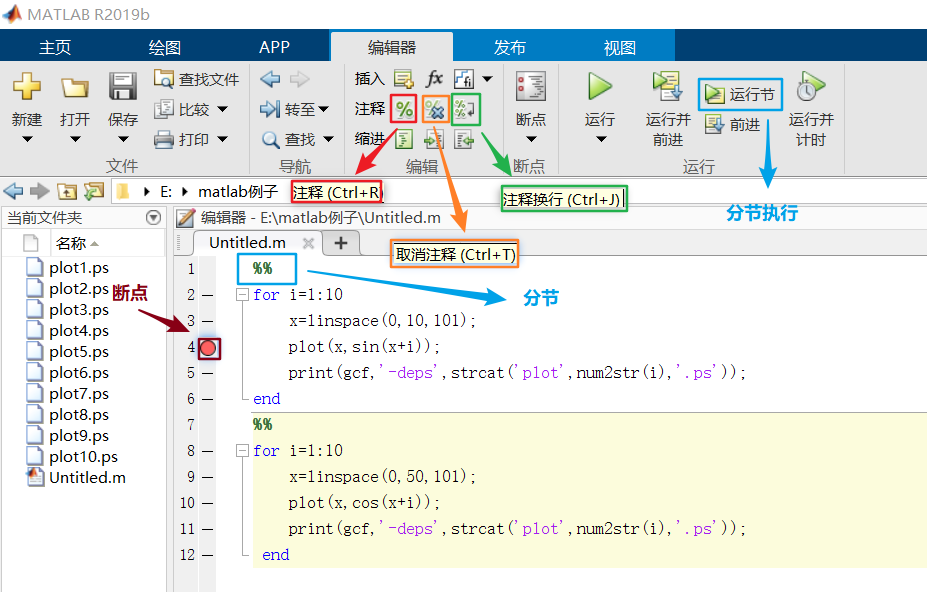Click matlab例子 folder in path

238,192
